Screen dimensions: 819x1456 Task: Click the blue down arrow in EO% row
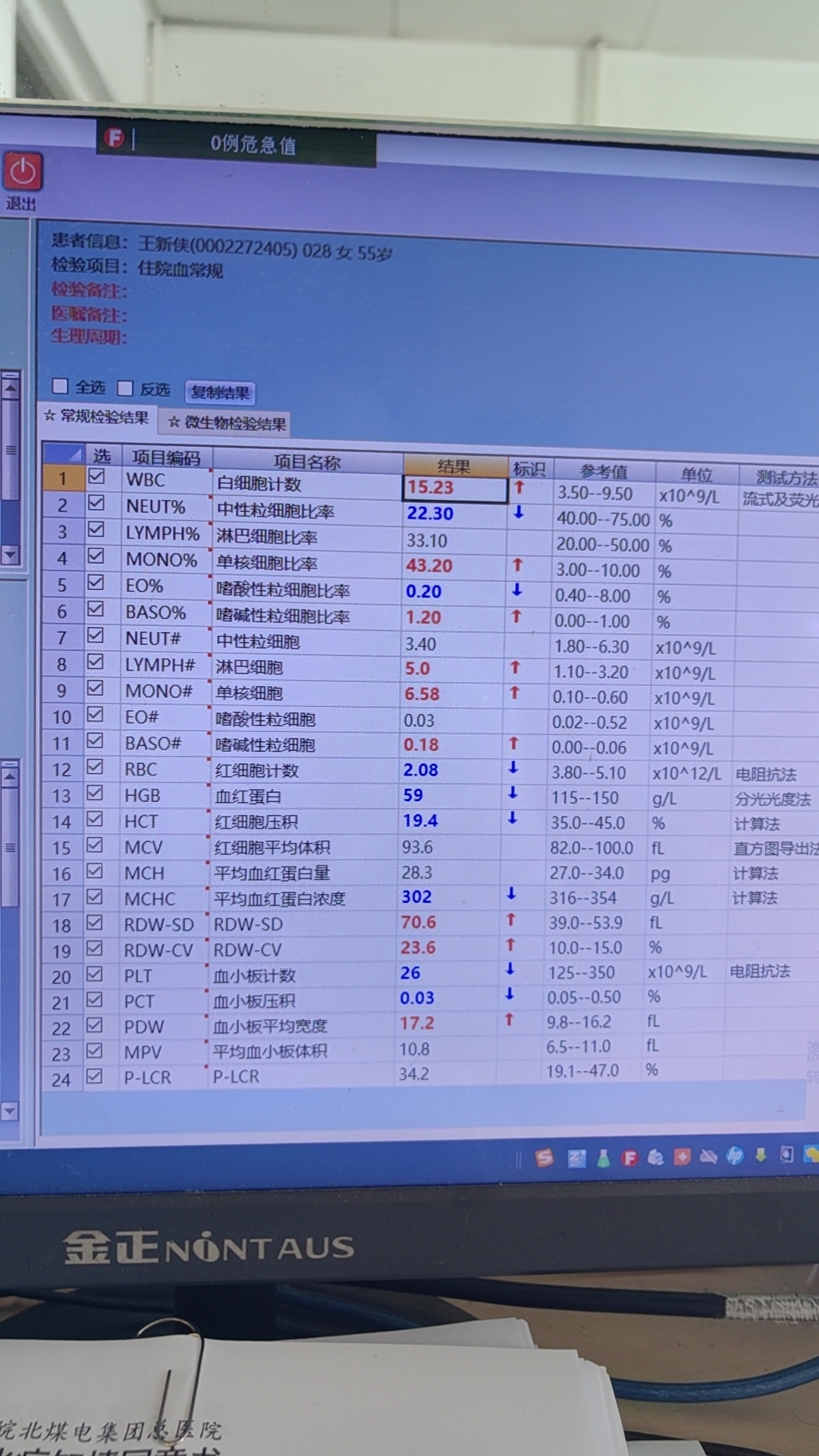click(517, 590)
